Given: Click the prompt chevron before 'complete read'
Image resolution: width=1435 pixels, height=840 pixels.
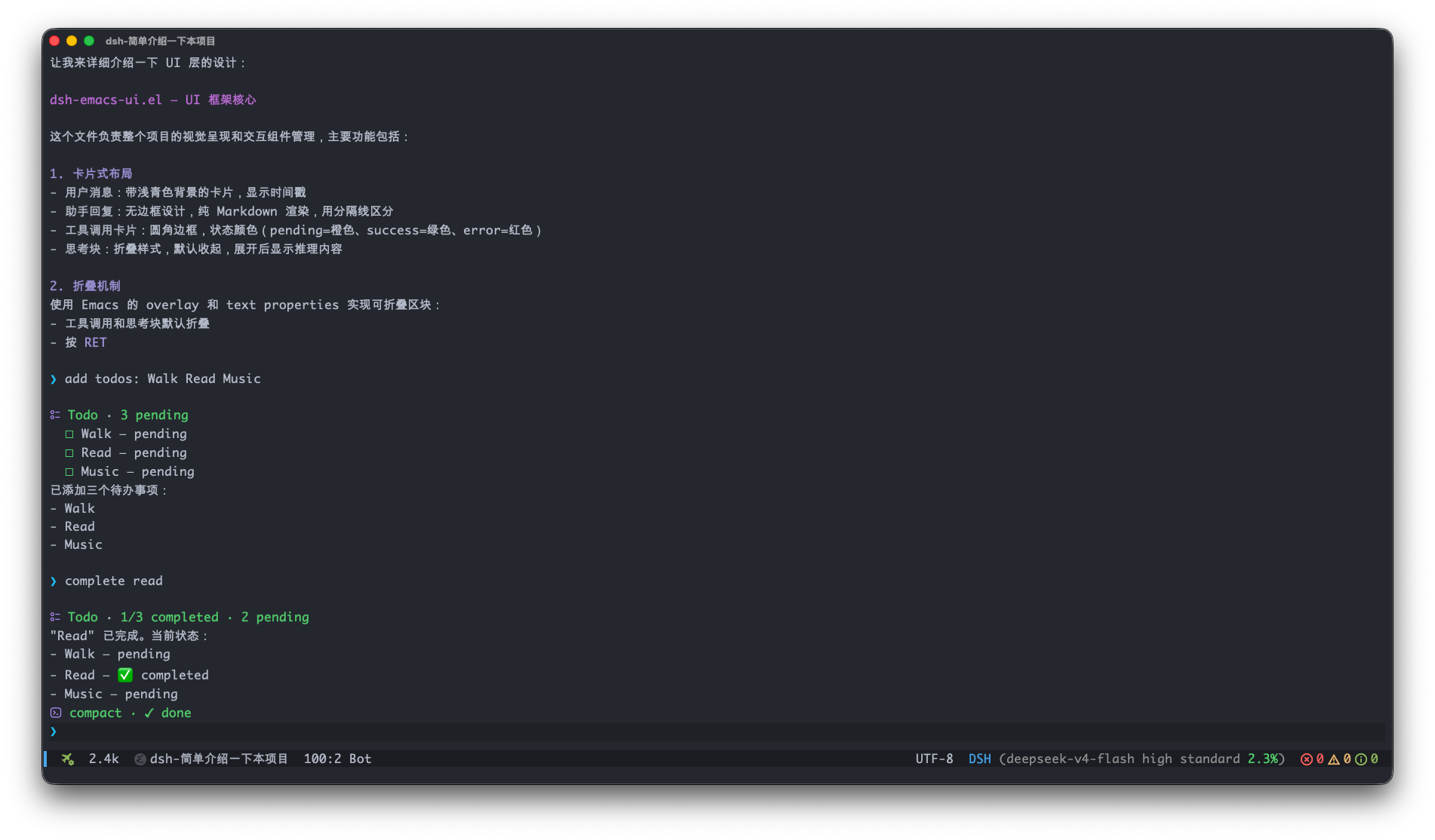Looking at the screenshot, I should click(54, 581).
